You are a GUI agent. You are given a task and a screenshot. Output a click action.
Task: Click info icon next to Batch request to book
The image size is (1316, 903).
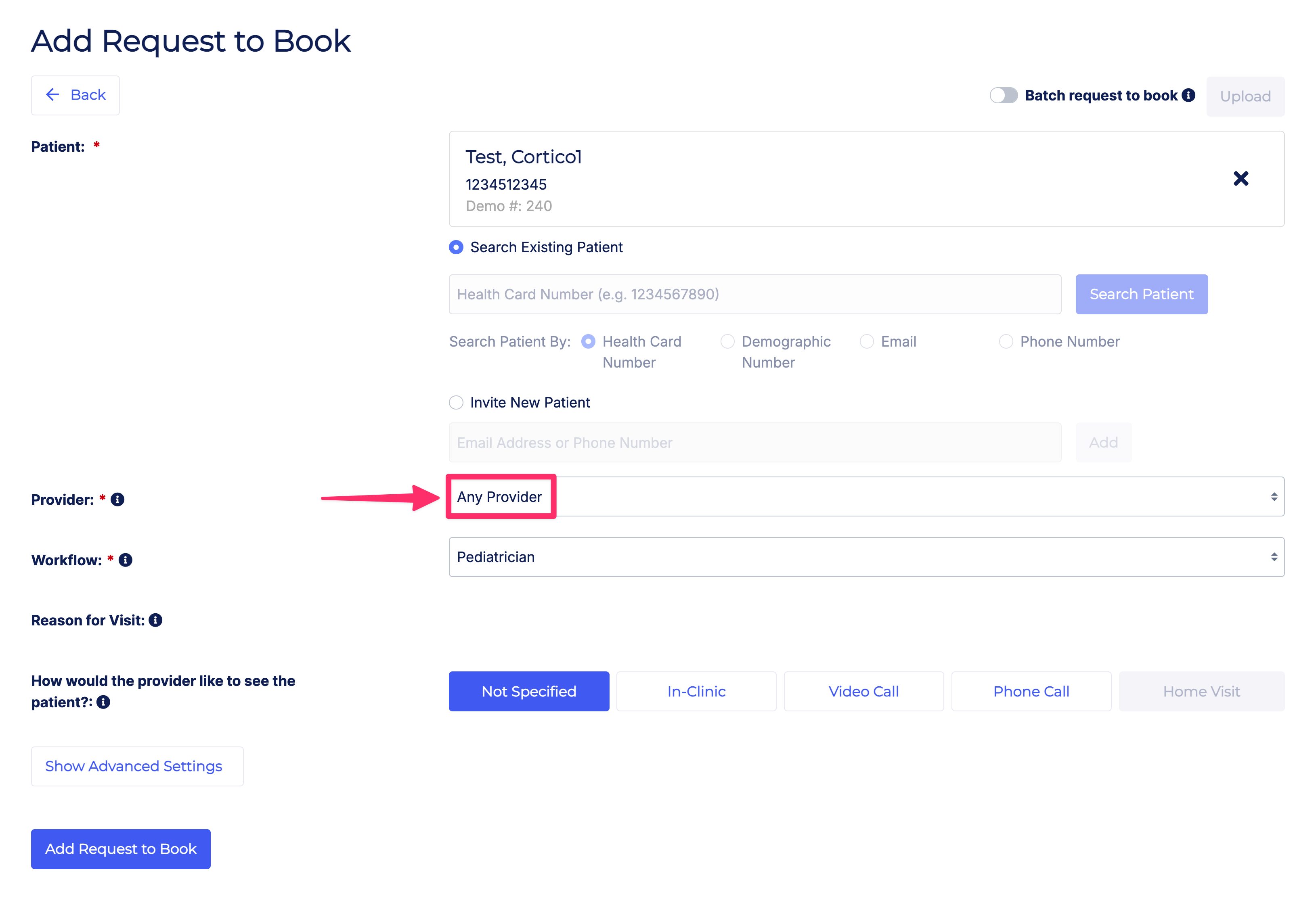[x=1188, y=95]
